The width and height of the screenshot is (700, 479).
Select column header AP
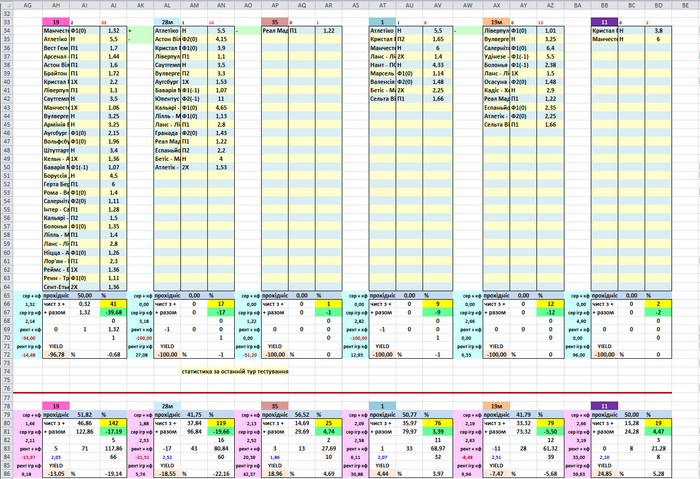[x=275, y=5]
